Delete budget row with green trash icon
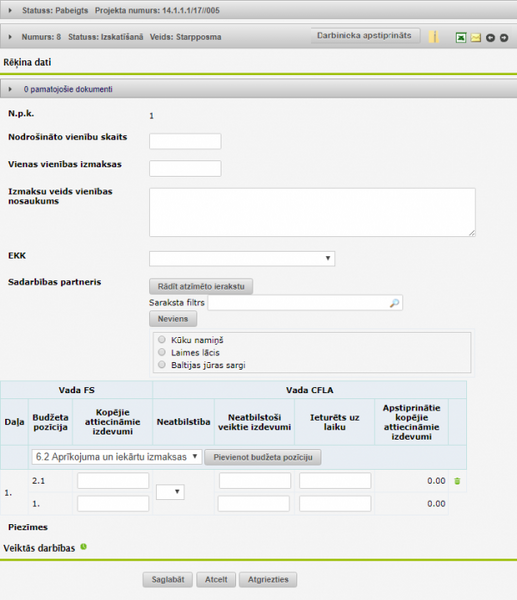The height and width of the screenshot is (600, 517). tap(457, 481)
